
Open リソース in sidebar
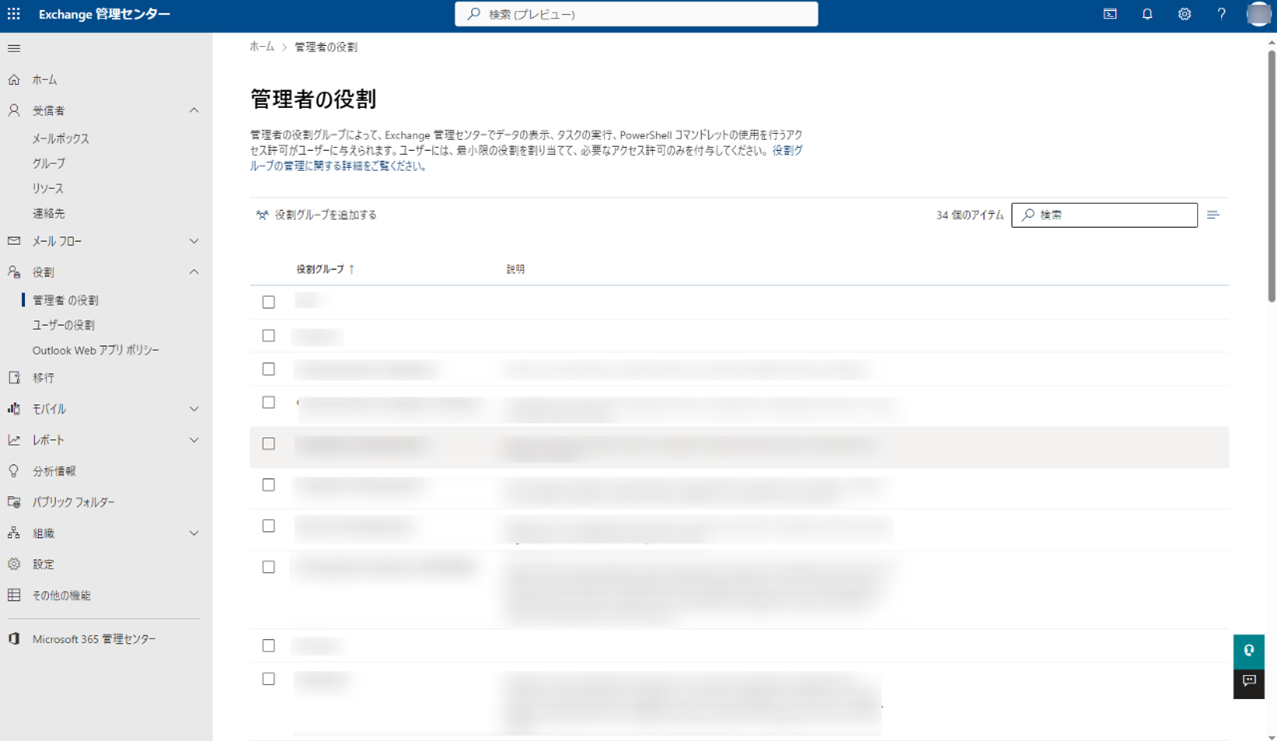(x=48, y=188)
